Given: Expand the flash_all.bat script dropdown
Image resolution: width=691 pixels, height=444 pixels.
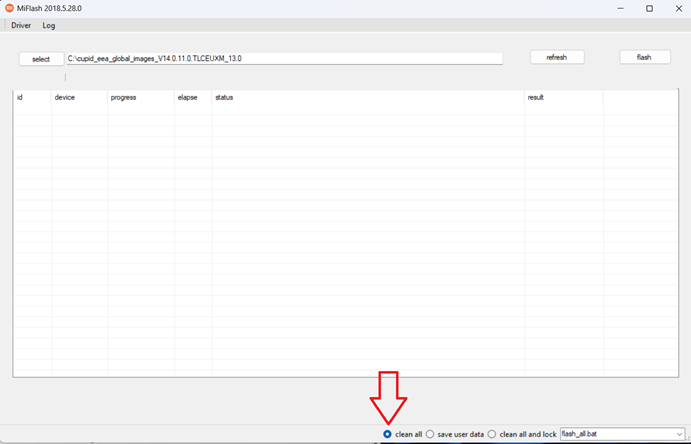Looking at the screenshot, I should coord(679,434).
